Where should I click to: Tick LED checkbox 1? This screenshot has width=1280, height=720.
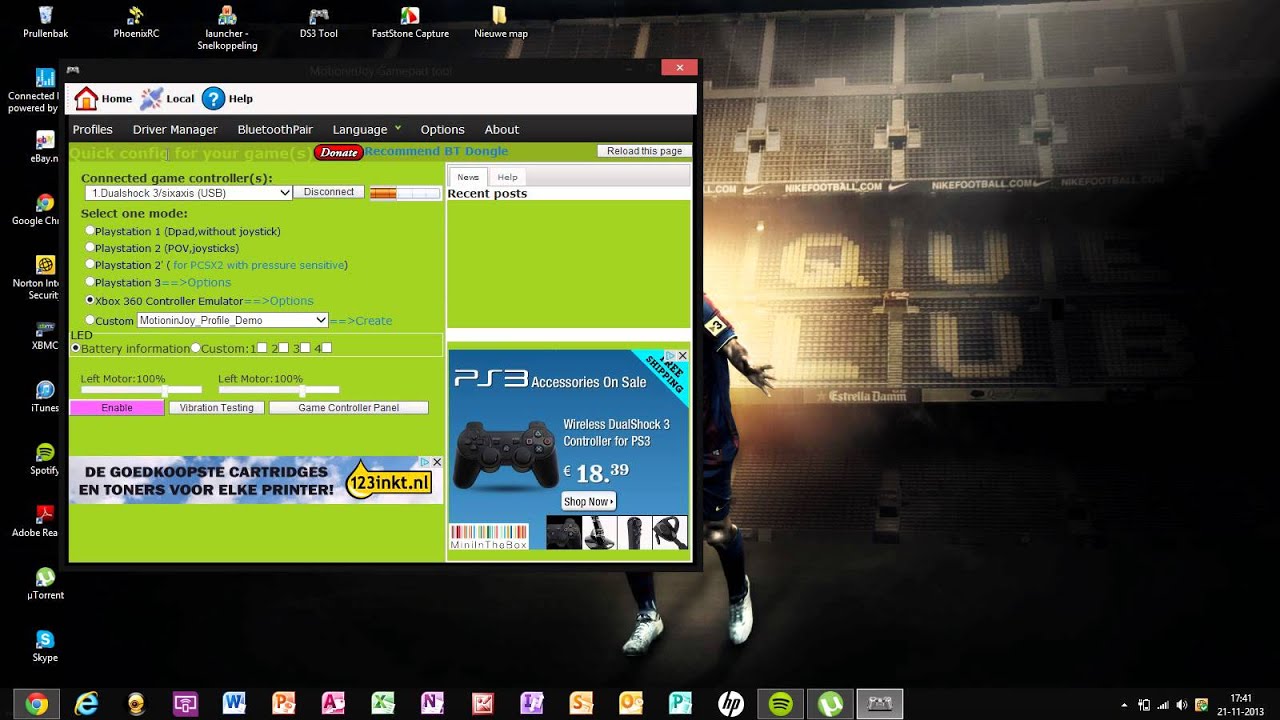262,348
